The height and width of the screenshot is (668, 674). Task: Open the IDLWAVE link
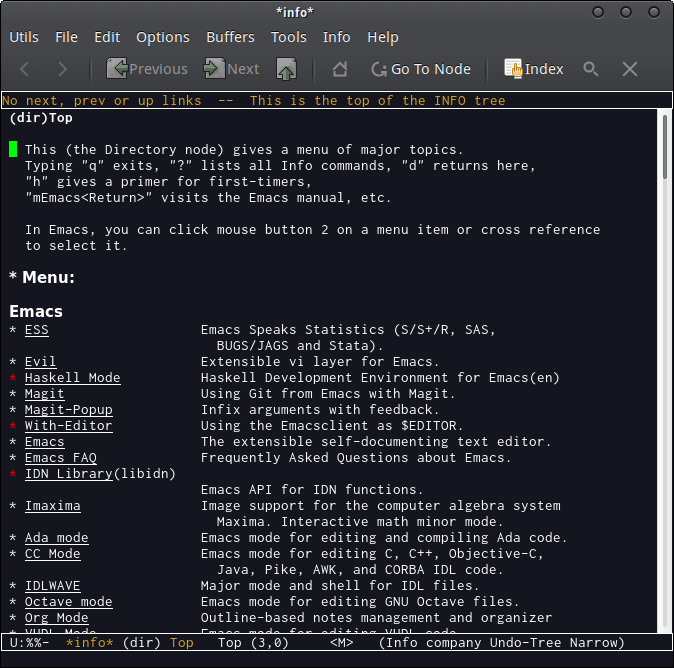[52, 586]
